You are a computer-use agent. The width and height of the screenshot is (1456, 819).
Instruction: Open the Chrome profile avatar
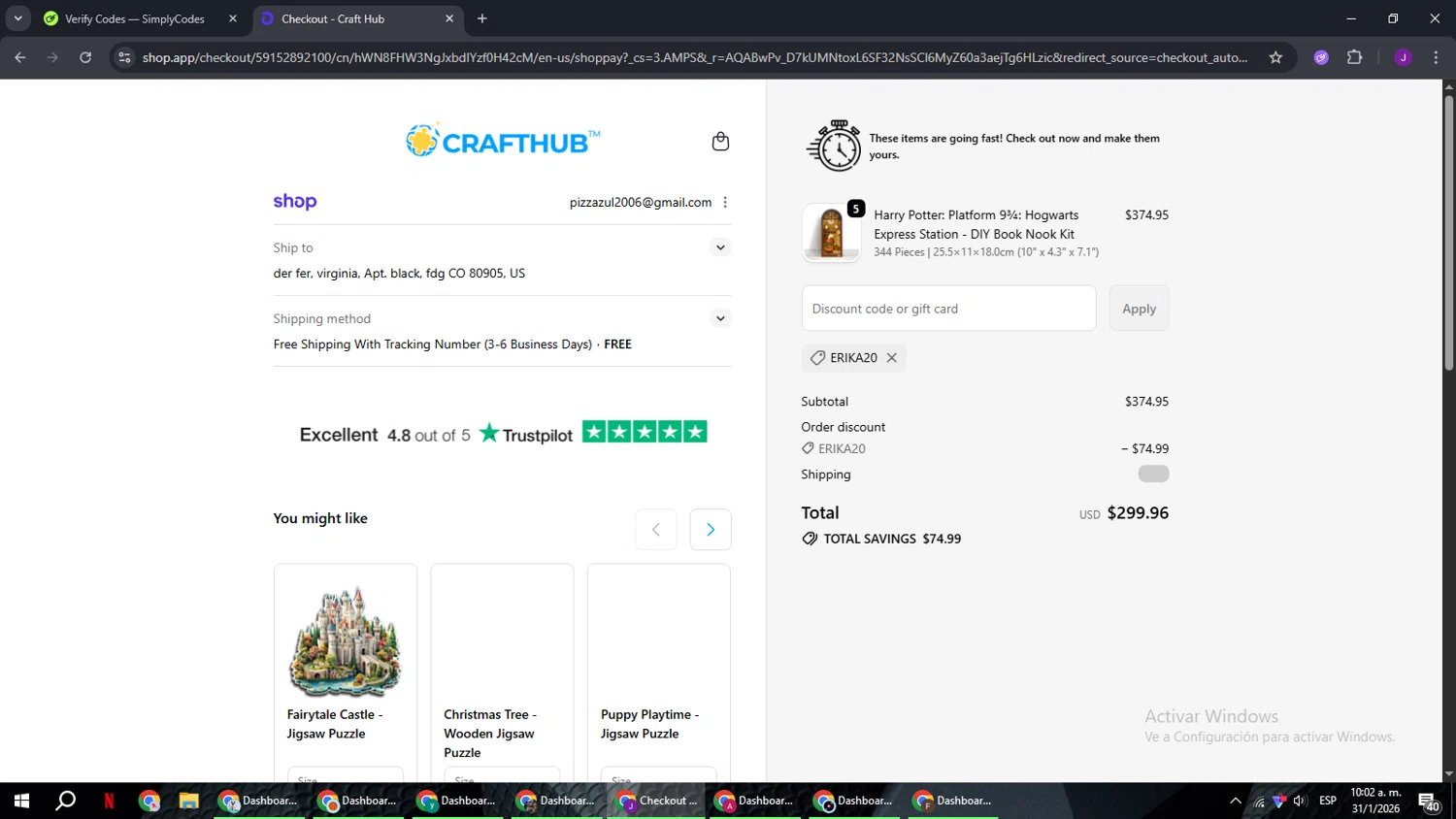pyautogui.click(x=1403, y=57)
